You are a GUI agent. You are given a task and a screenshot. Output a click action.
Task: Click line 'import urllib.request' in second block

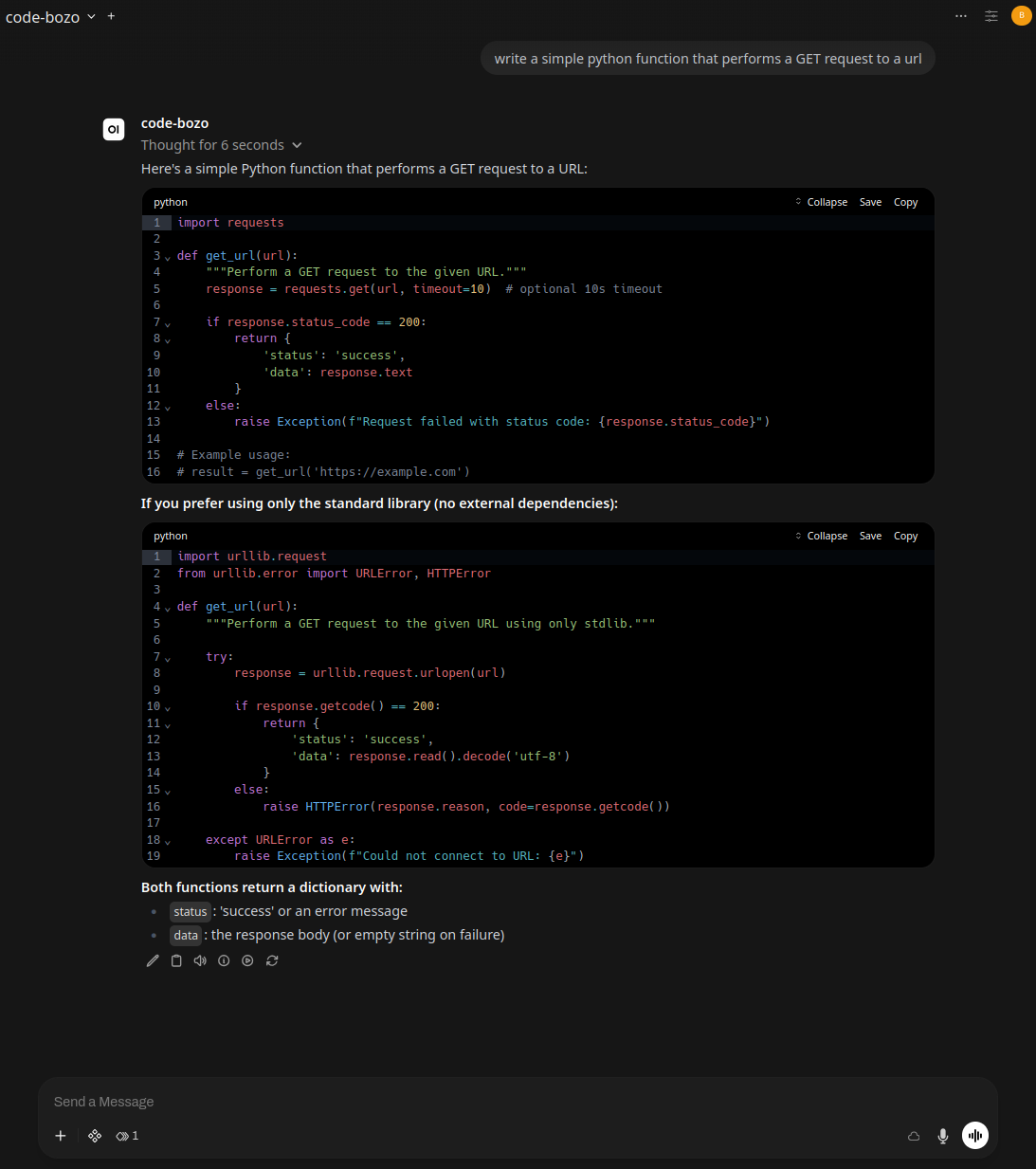pyautogui.click(x=252, y=557)
